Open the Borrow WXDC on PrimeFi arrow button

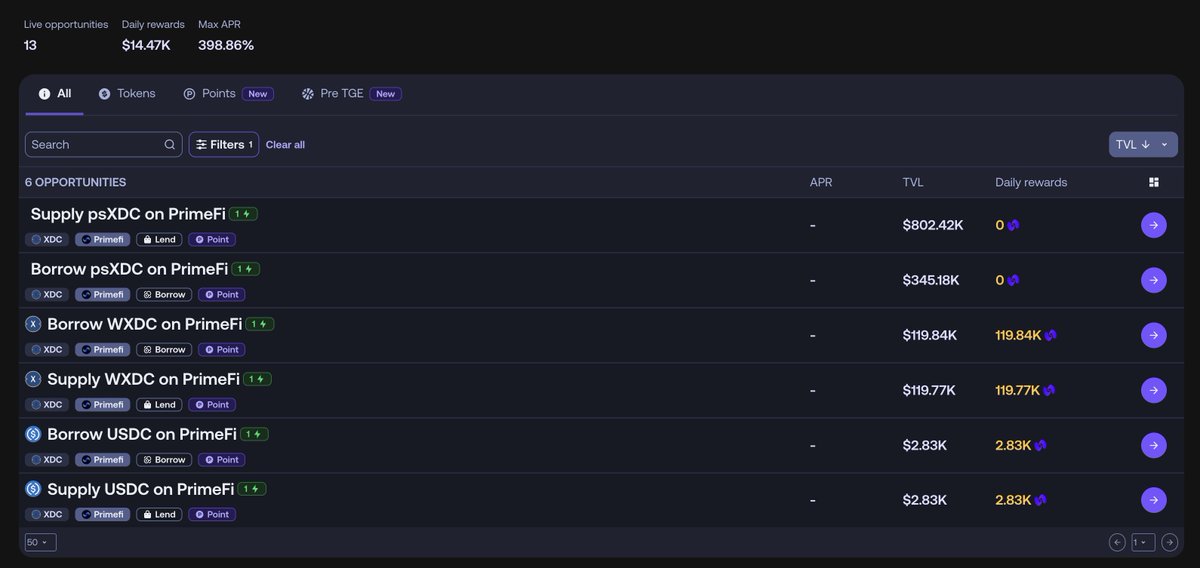1153,335
